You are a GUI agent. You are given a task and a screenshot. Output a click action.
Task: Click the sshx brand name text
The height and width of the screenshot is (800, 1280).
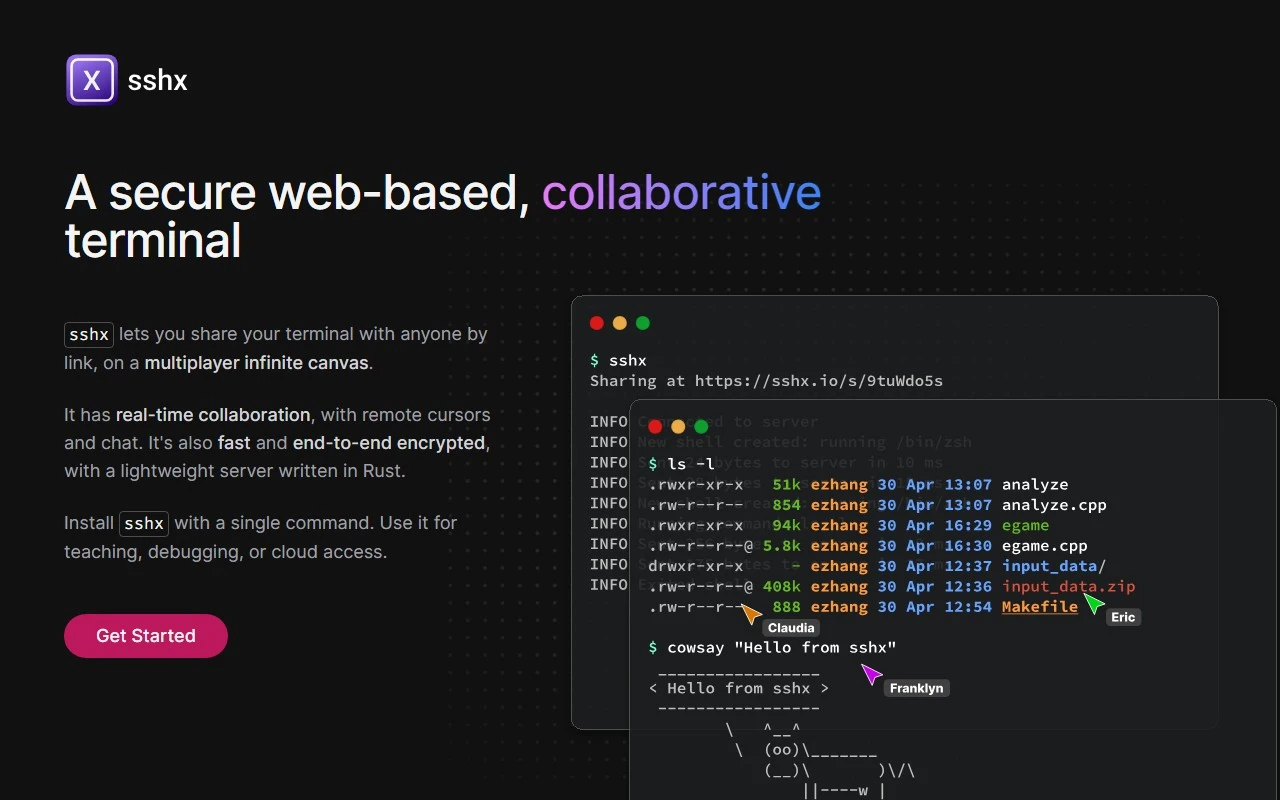tap(157, 80)
